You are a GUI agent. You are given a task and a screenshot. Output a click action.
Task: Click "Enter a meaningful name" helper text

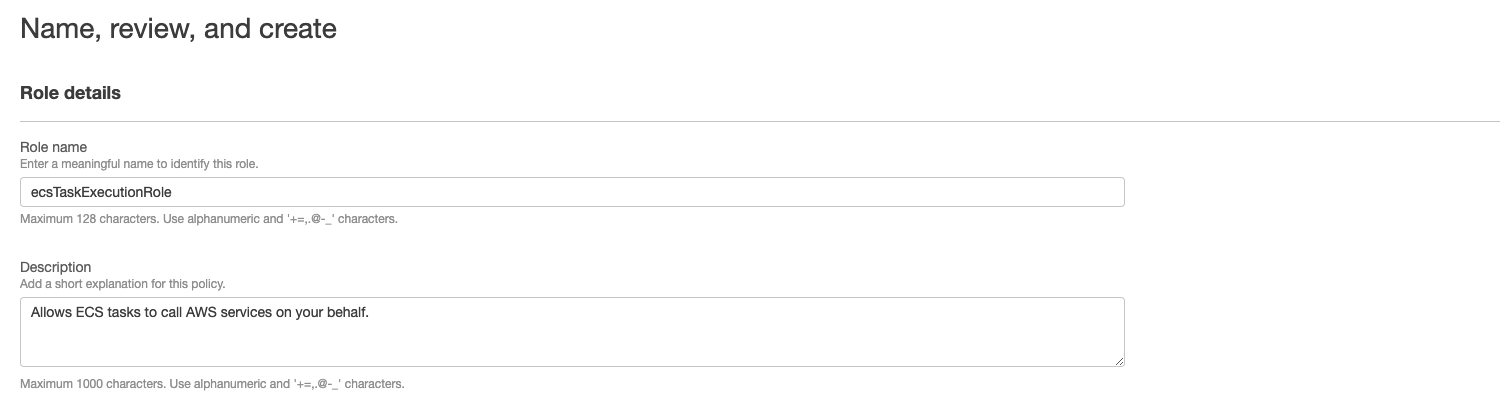pos(139,163)
